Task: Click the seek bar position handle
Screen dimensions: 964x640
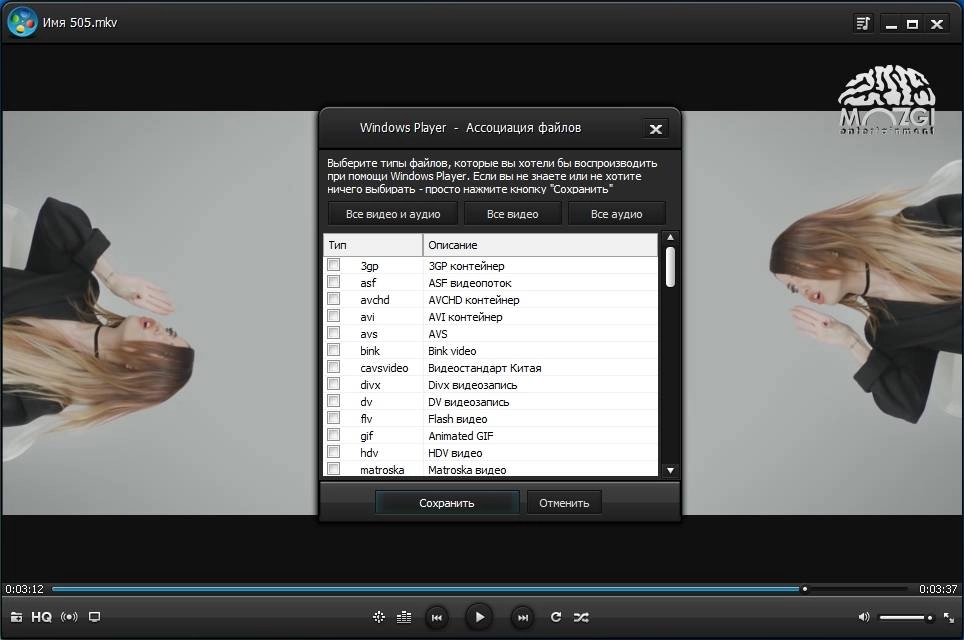Action: pos(804,589)
